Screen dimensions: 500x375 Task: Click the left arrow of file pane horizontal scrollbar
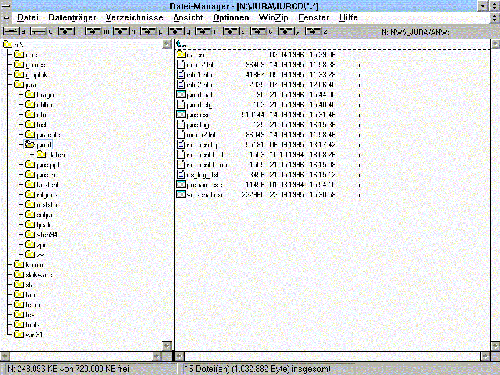[x=180, y=356]
